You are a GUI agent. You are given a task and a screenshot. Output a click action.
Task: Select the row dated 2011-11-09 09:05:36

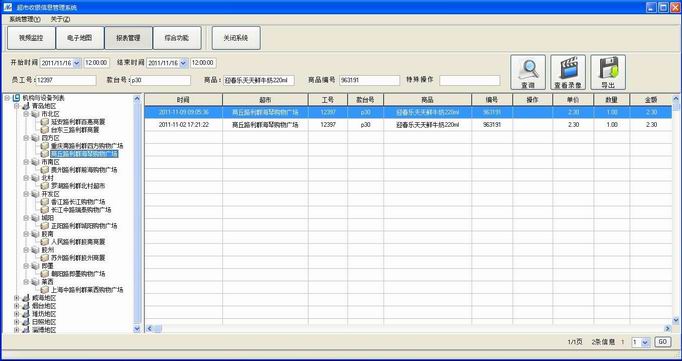pyautogui.click(x=408, y=112)
